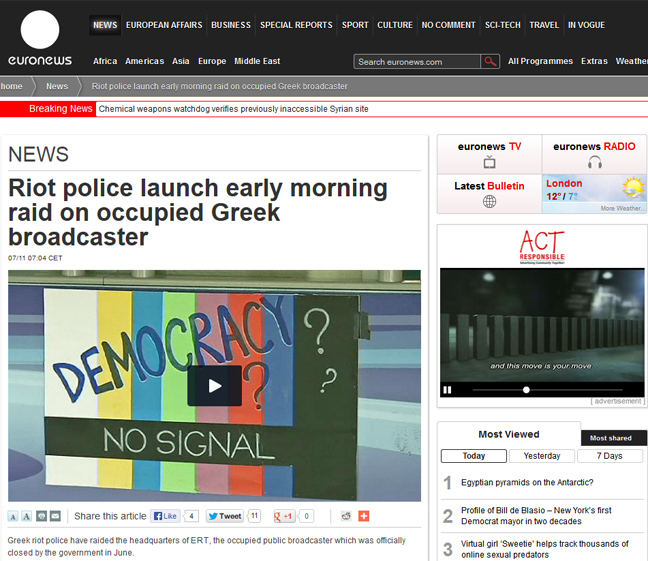Open the Business menu section

[x=231, y=25]
